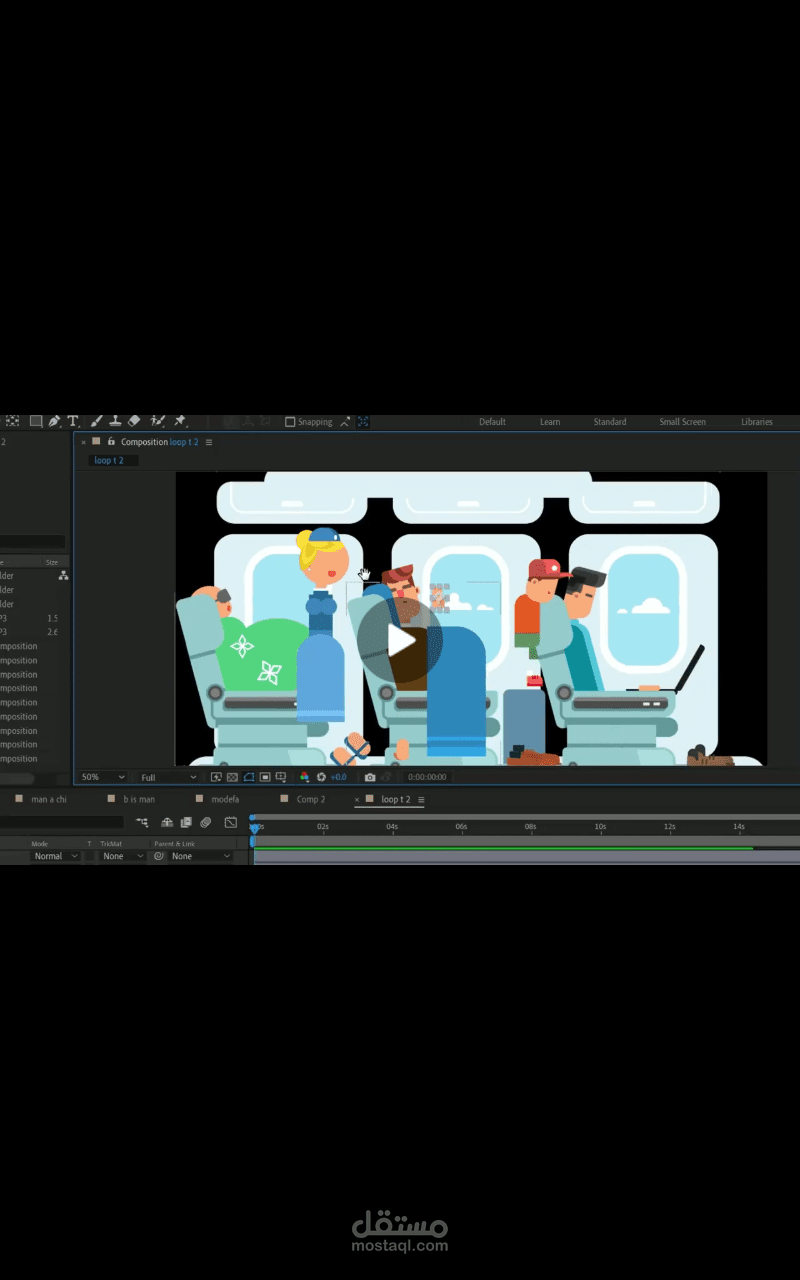The width and height of the screenshot is (800, 1280).
Task: Play the composition preview video
Action: click(x=399, y=641)
